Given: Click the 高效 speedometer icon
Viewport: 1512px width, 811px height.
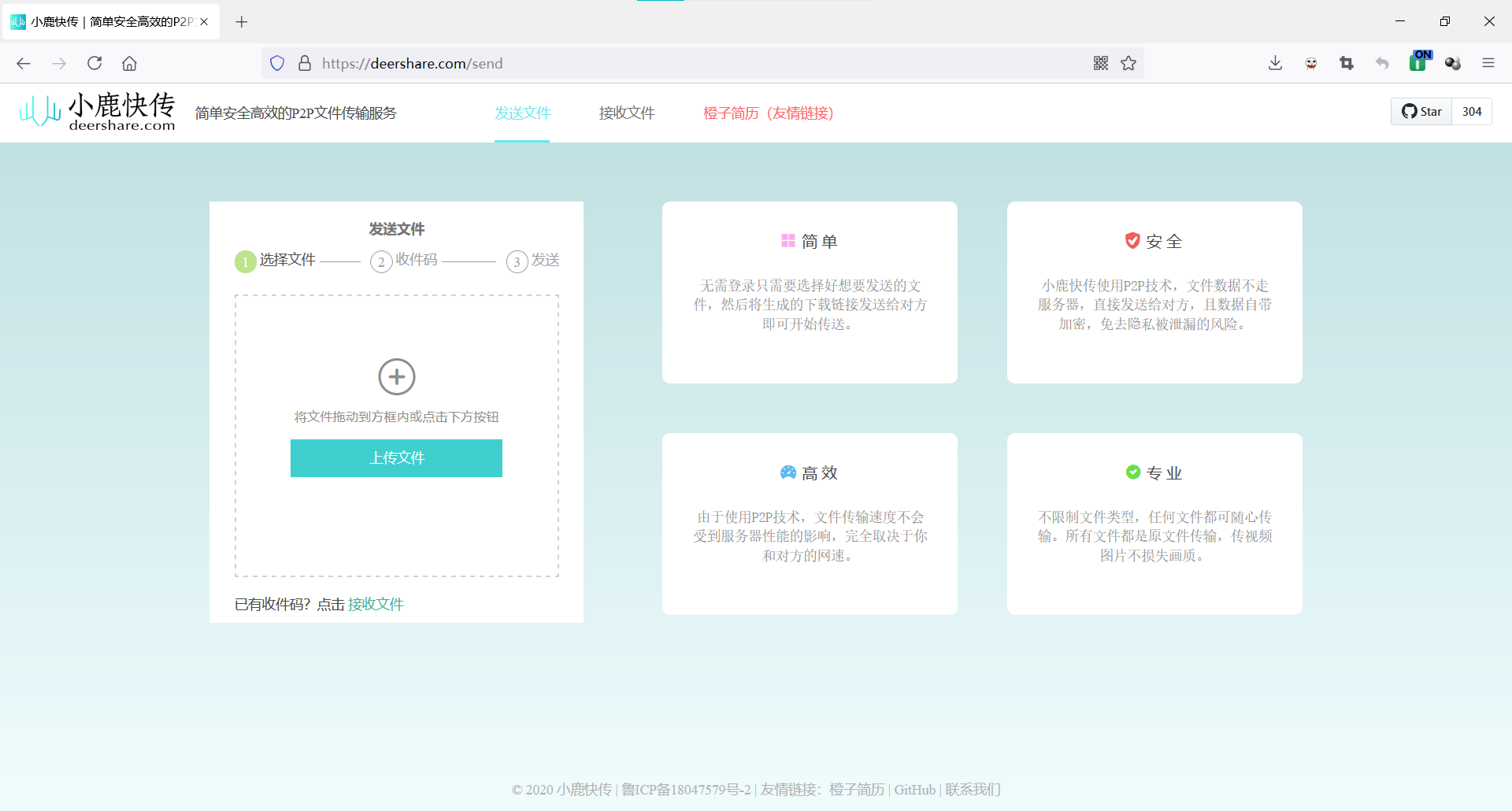Looking at the screenshot, I should [x=788, y=472].
